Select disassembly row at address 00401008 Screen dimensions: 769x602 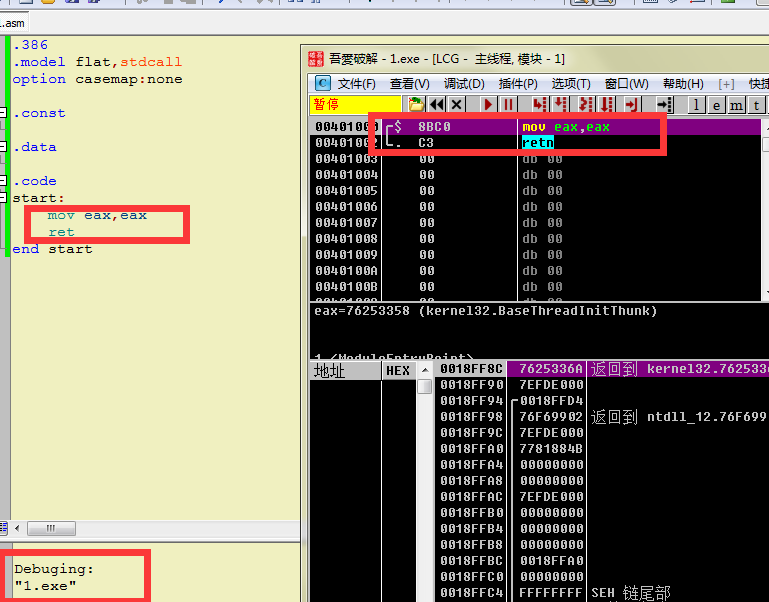(x=537, y=239)
